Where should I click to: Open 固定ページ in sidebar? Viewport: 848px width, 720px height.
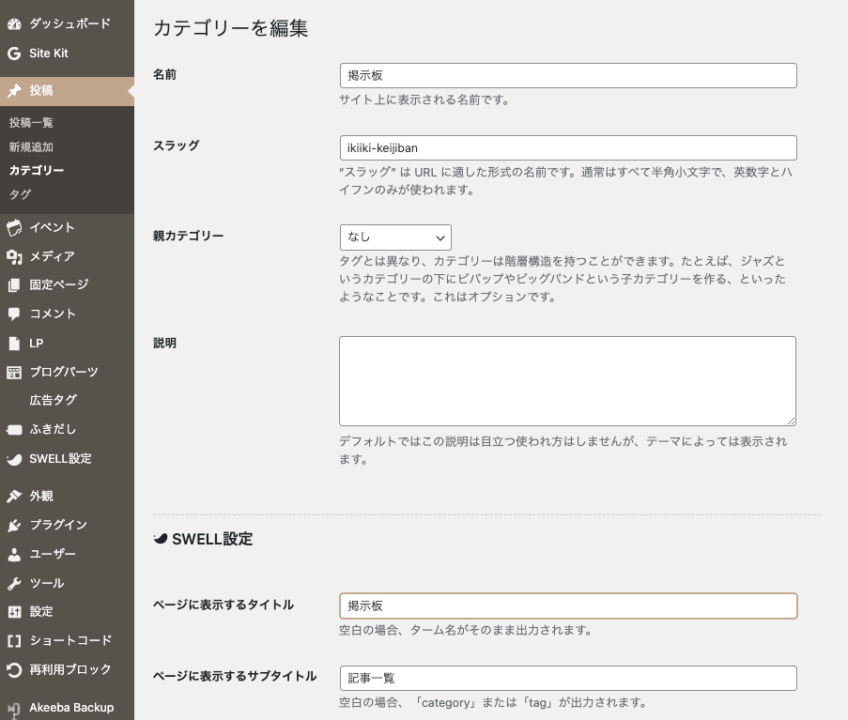pyautogui.click(x=67, y=285)
